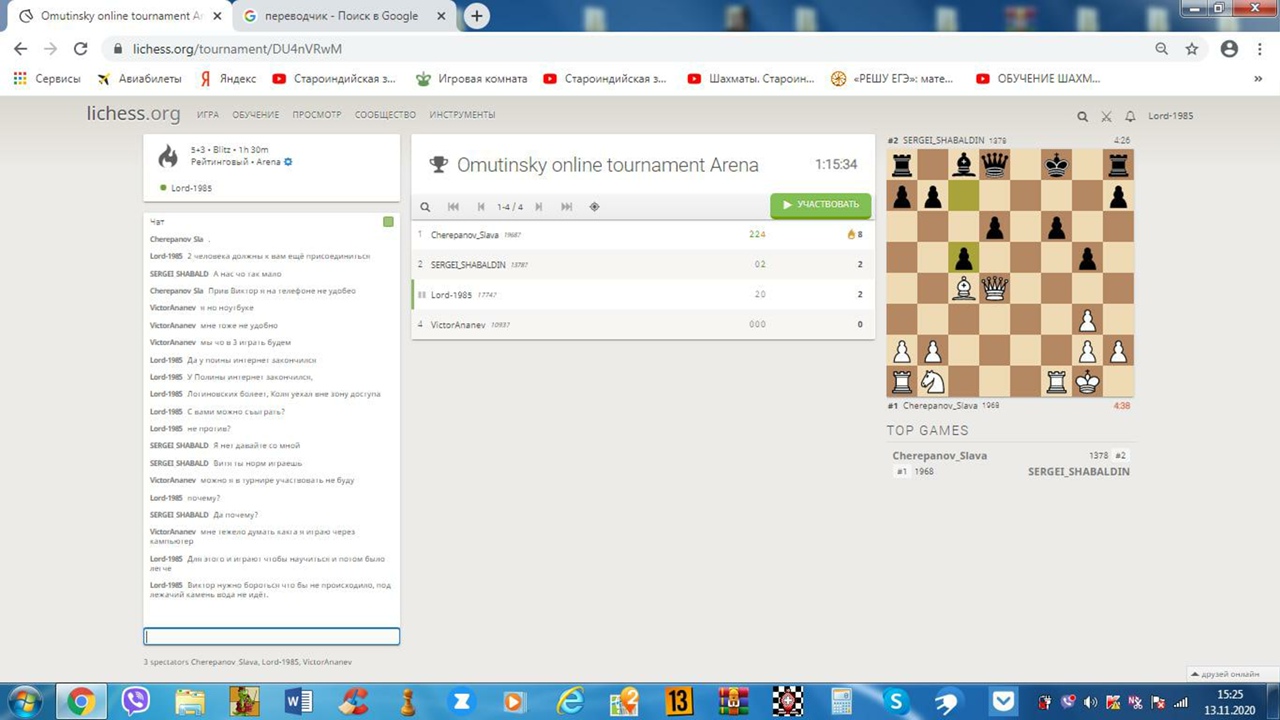Viewport: 1280px width, 720px height.
Task: Click the tournament settings gear icon
Action: (288, 162)
